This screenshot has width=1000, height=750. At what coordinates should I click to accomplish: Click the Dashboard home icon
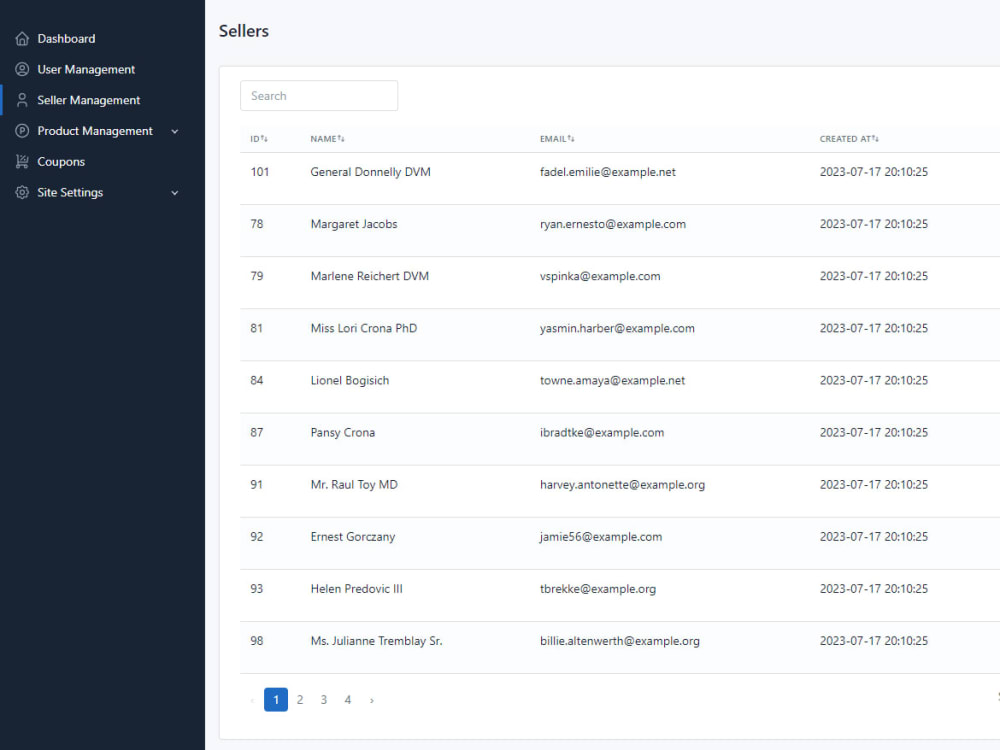point(22,39)
